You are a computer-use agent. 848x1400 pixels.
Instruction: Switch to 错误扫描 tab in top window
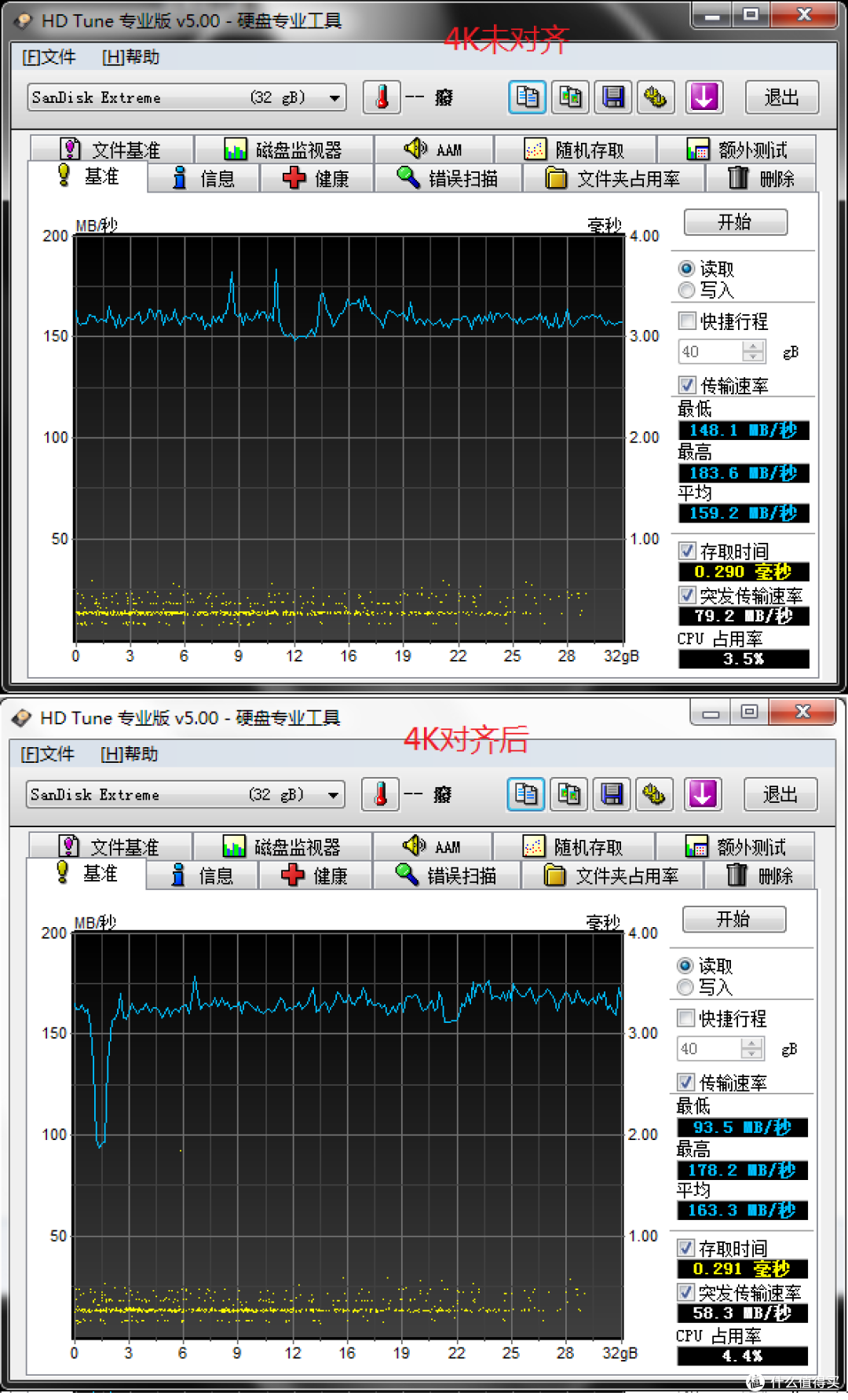pyautogui.click(x=448, y=178)
